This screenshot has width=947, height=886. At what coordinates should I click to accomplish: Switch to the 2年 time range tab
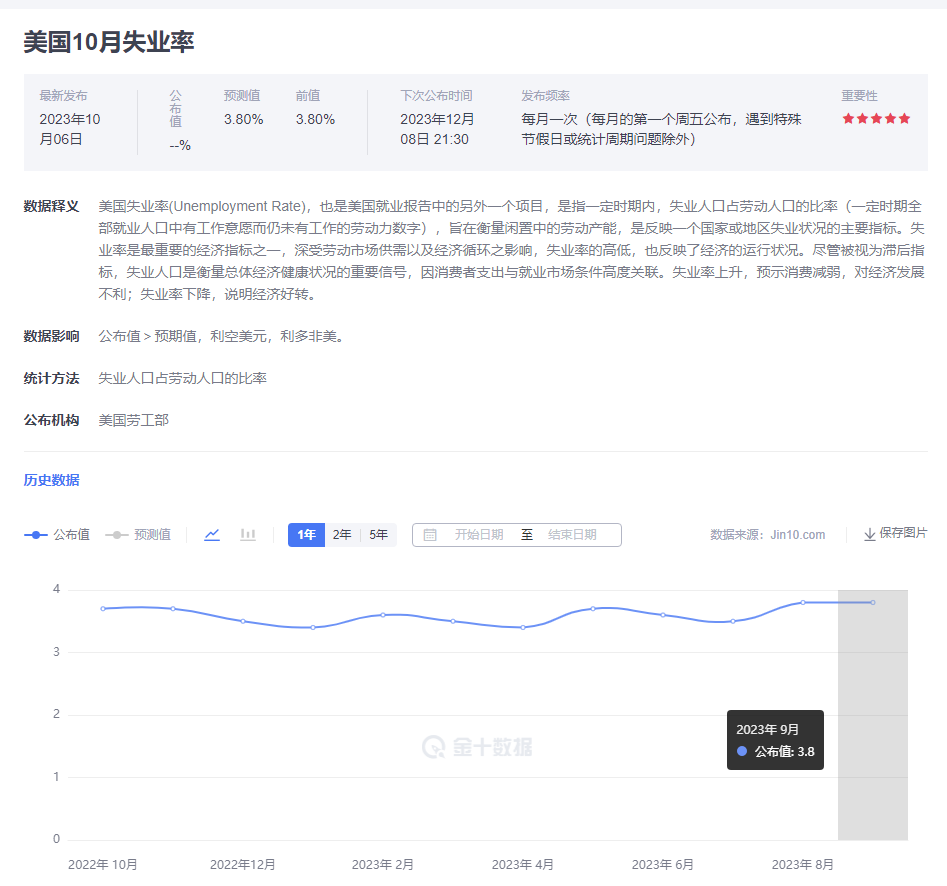point(343,535)
